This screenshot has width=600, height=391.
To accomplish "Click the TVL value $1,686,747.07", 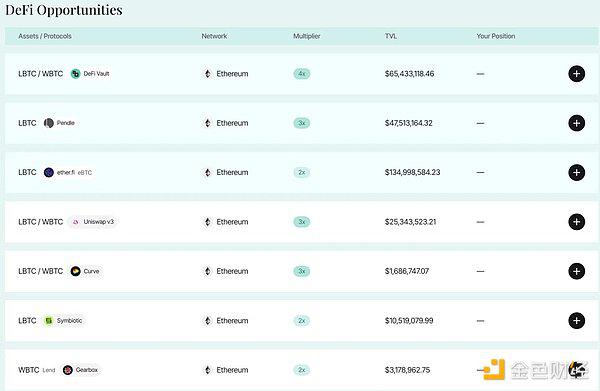I will point(407,271).
